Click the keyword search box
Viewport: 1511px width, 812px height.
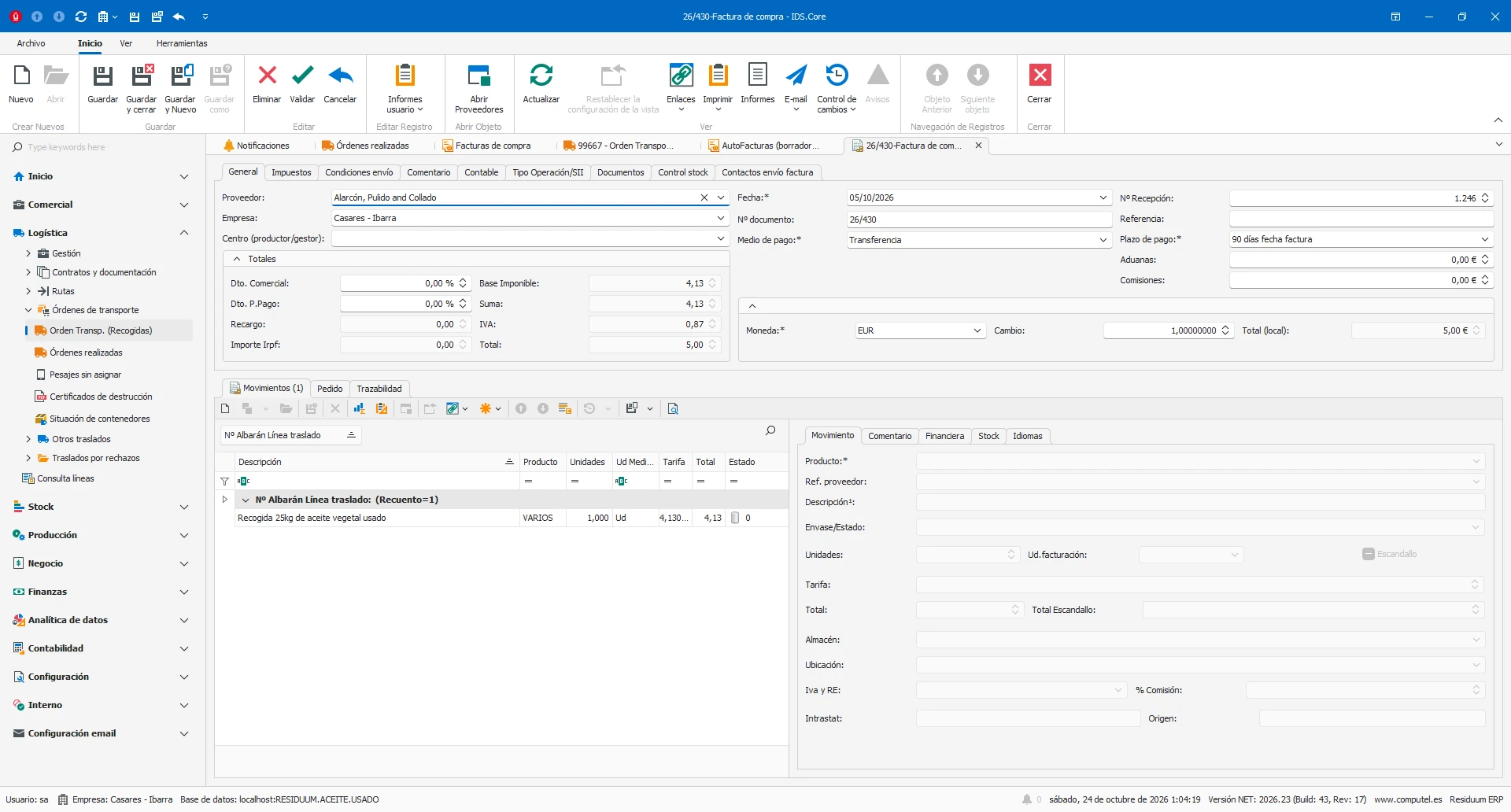pyautogui.click(x=102, y=147)
